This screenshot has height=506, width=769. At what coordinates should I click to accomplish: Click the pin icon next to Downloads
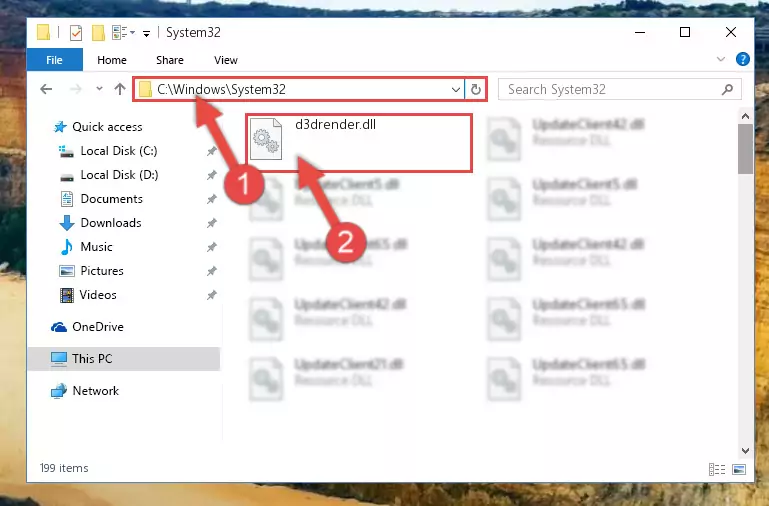click(x=211, y=223)
